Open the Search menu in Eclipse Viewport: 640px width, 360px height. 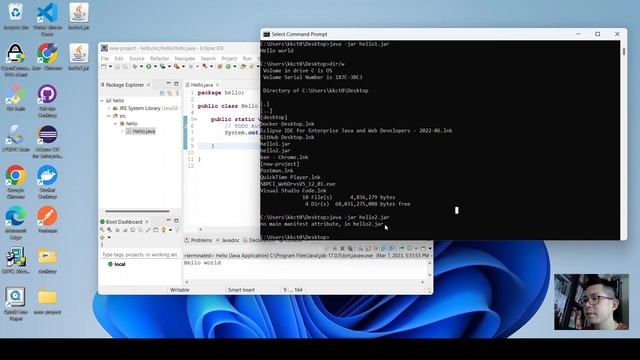[208, 59]
